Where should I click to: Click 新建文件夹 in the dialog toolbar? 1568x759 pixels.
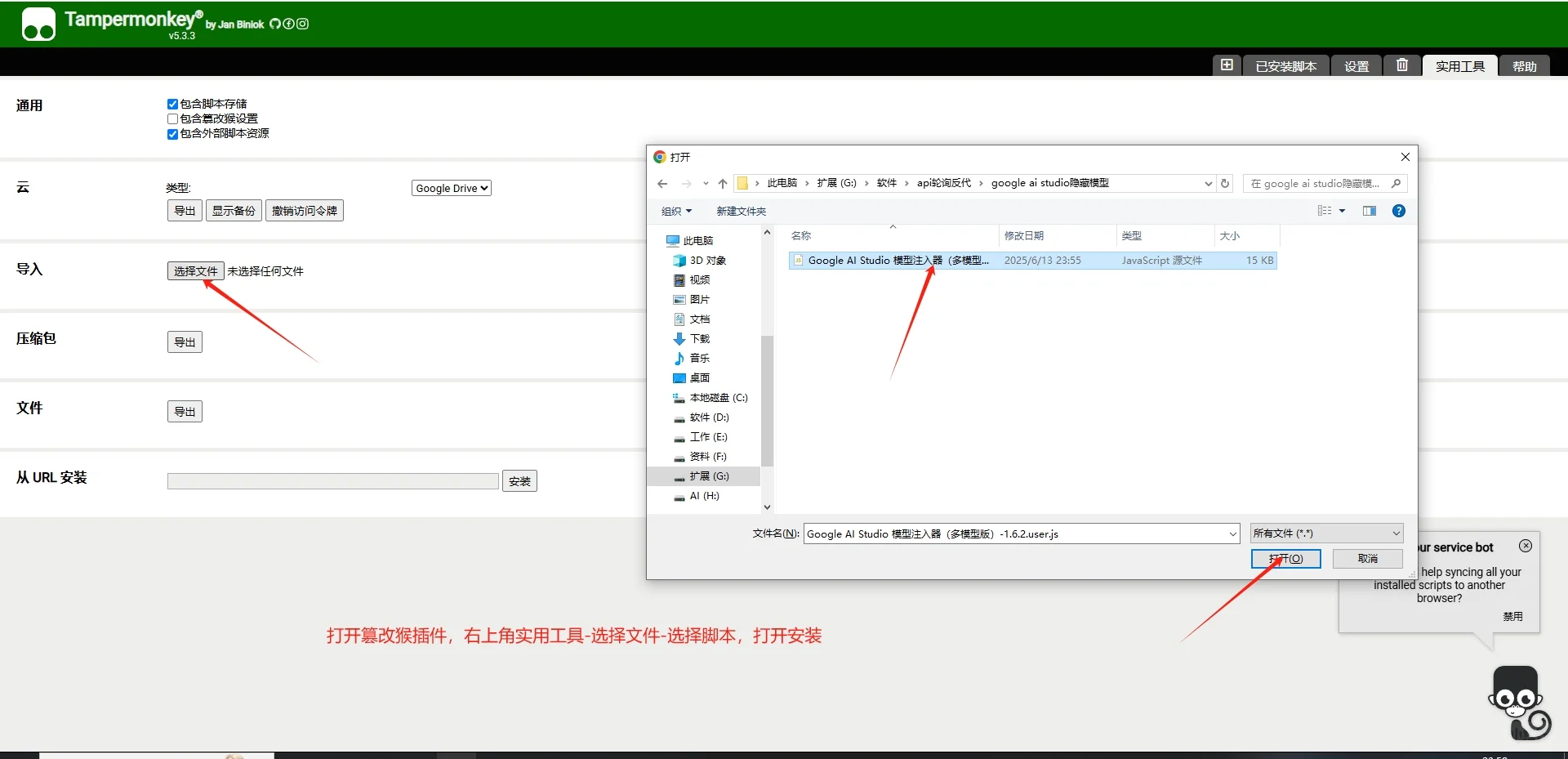coord(742,212)
